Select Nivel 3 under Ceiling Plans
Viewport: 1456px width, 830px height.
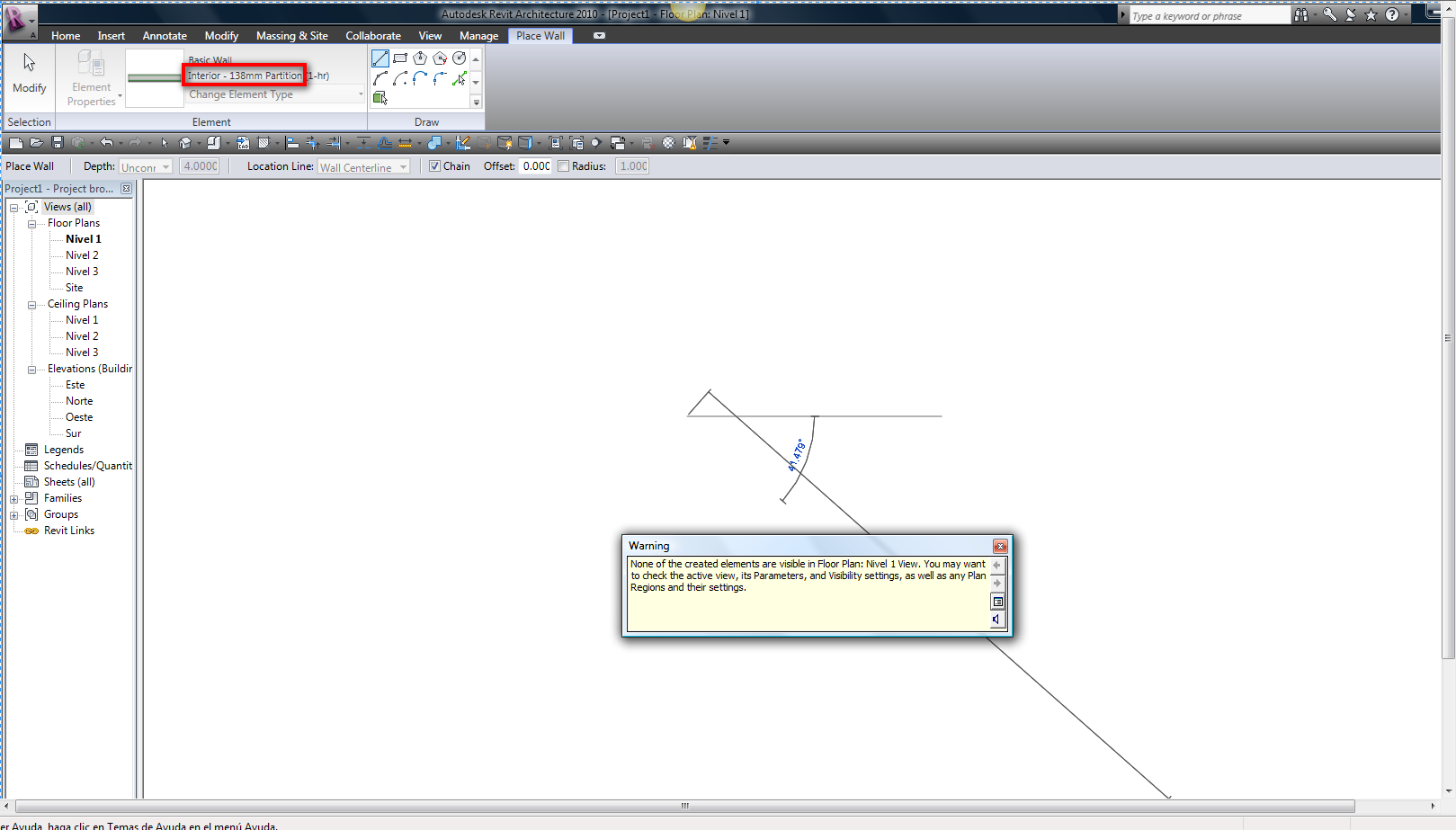(x=82, y=353)
